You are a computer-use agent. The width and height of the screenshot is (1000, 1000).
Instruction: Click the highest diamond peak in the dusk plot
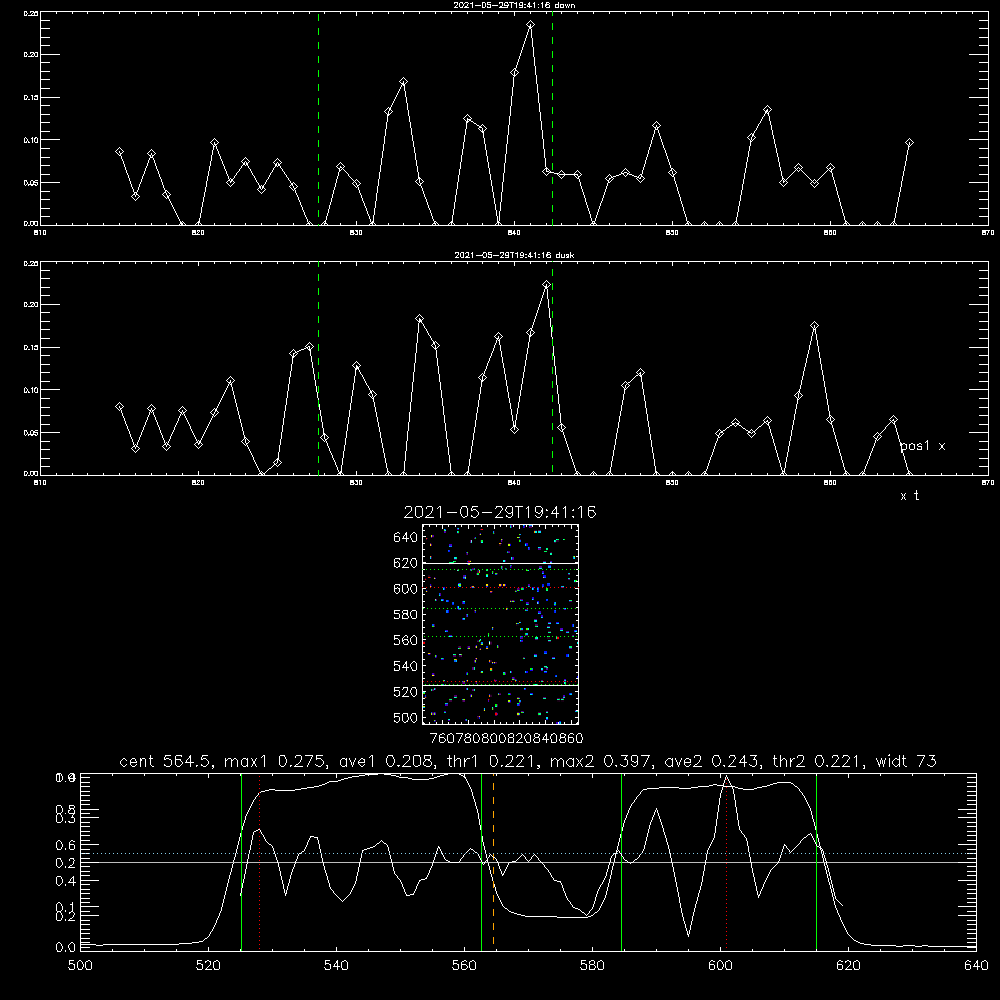[x=546, y=284]
